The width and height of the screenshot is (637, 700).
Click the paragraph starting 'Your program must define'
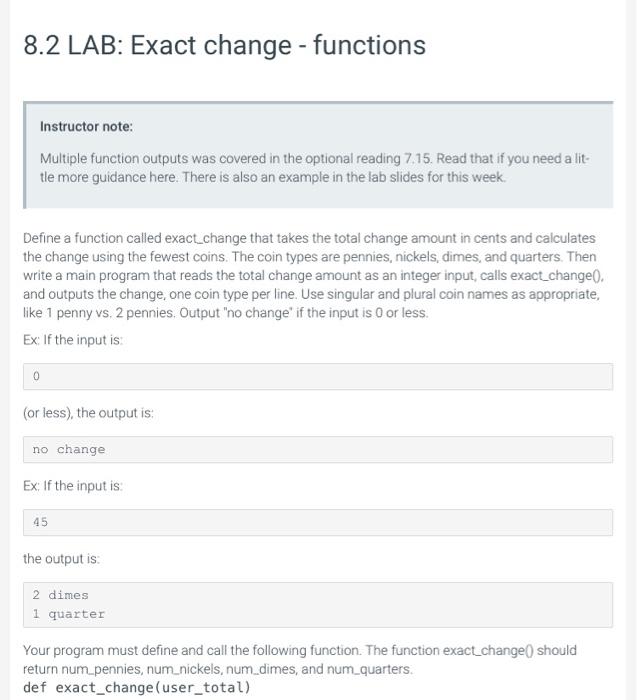(x=300, y=660)
